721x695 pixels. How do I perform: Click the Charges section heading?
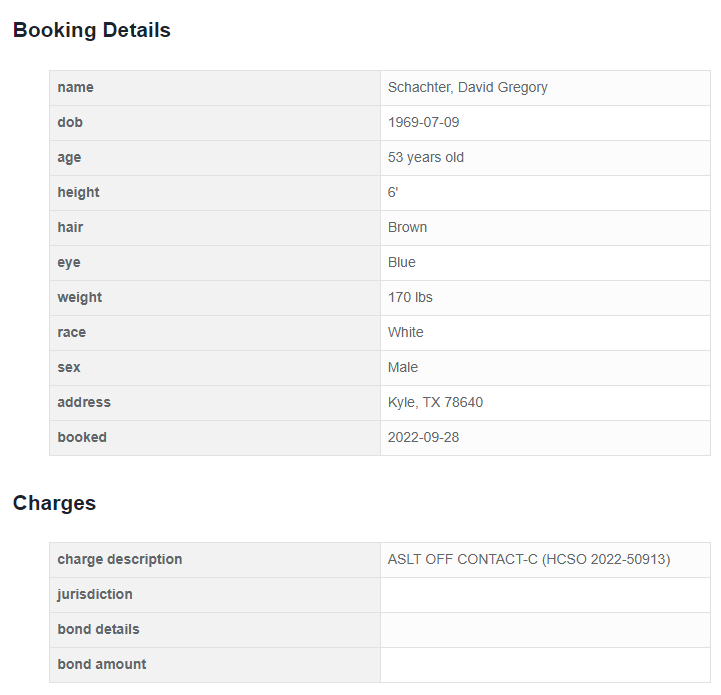point(54,503)
